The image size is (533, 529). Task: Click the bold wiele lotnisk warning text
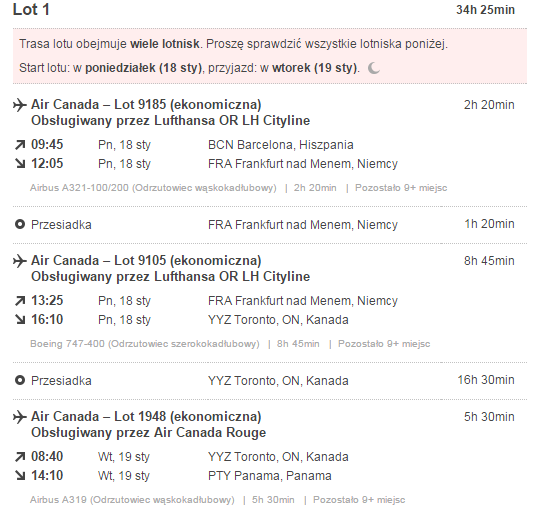pyautogui.click(x=165, y=44)
